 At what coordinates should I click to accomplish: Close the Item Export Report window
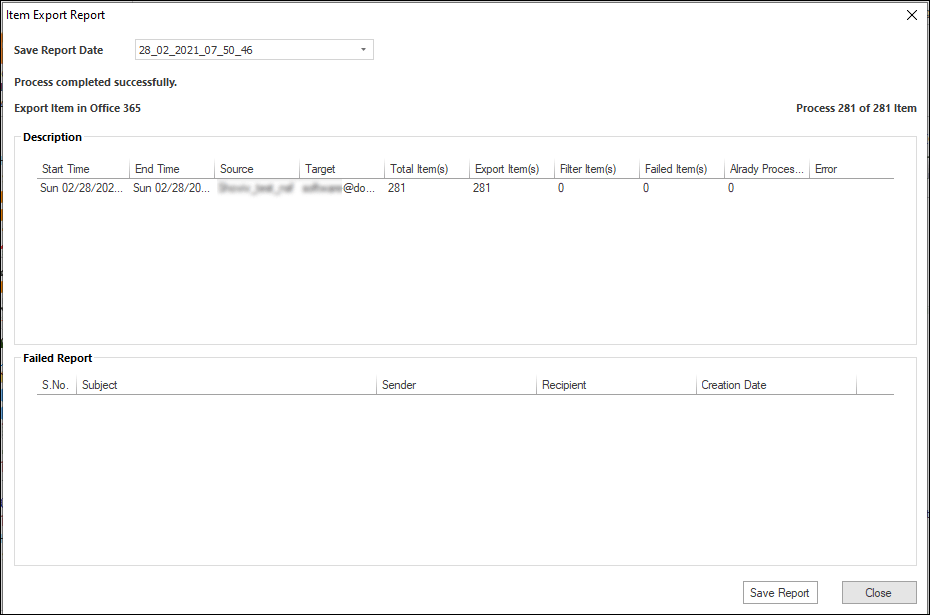click(x=912, y=15)
